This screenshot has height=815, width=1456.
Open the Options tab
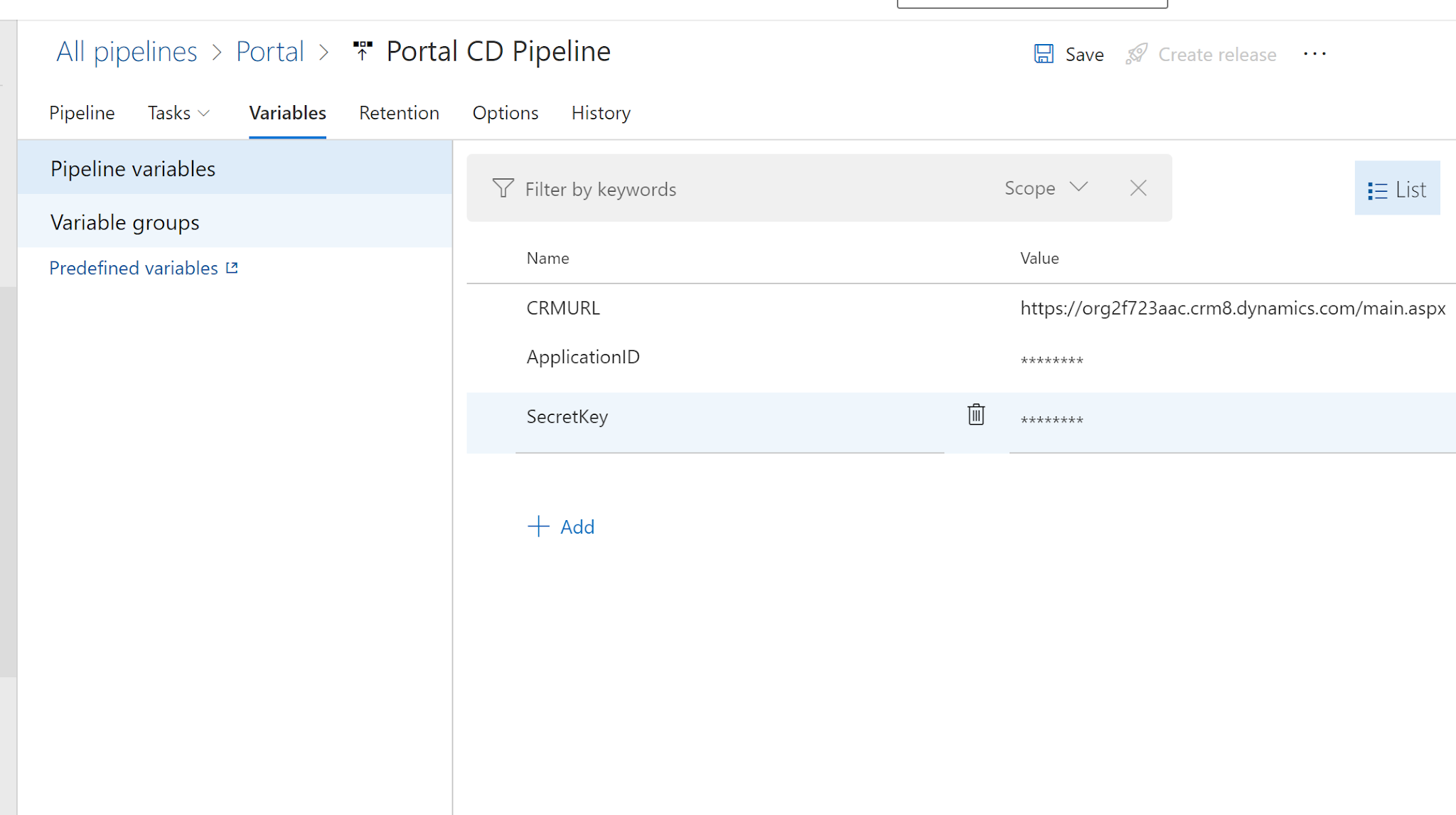pyautogui.click(x=505, y=113)
